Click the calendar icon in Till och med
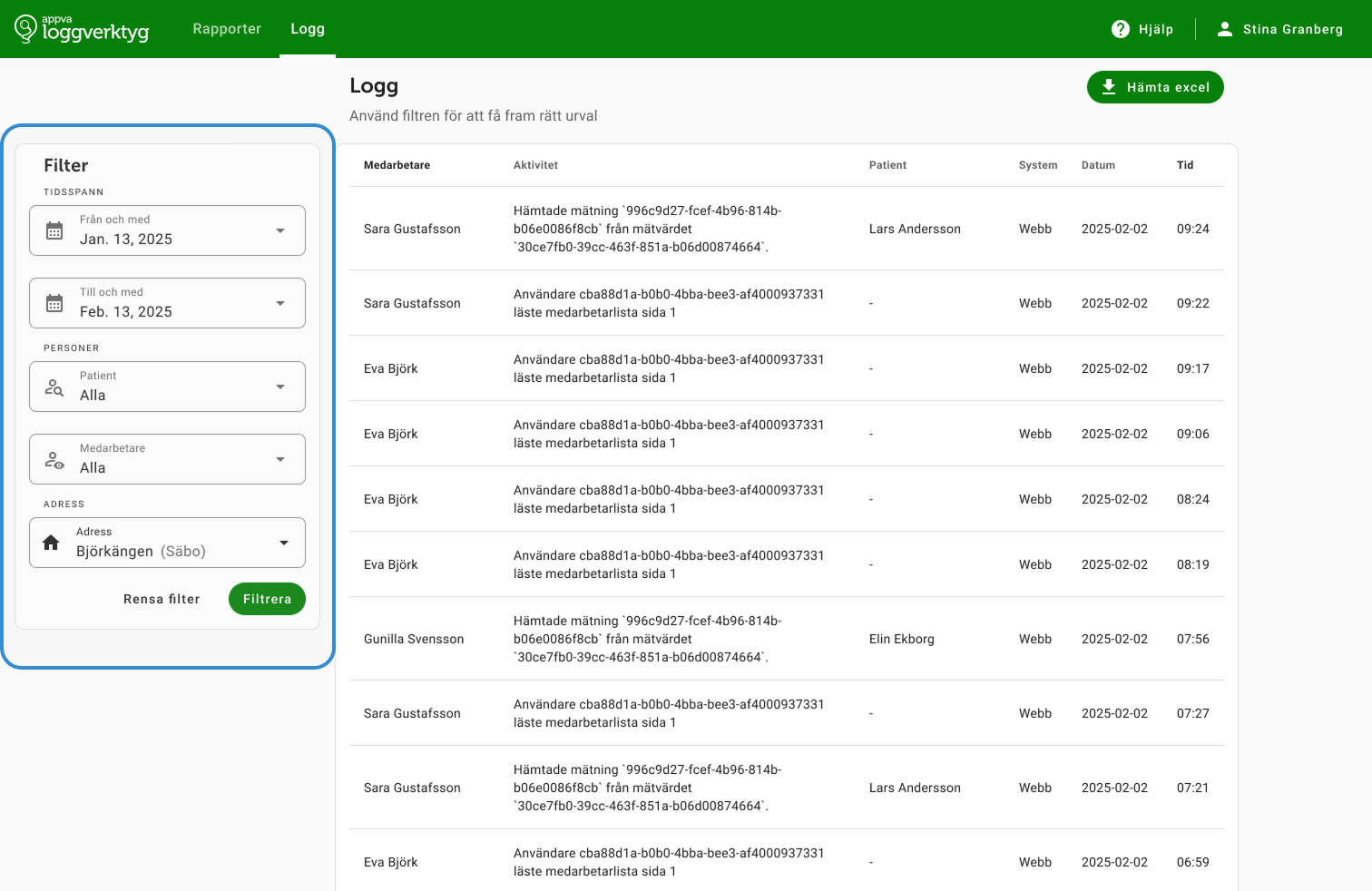This screenshot has width=1372, height=891. pos(54,303)
